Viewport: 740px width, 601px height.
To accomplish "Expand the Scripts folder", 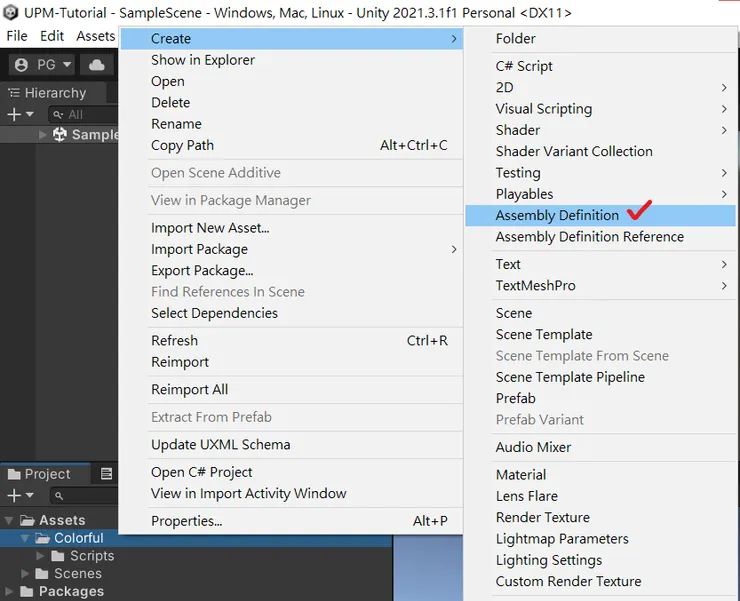I will 40,556.
